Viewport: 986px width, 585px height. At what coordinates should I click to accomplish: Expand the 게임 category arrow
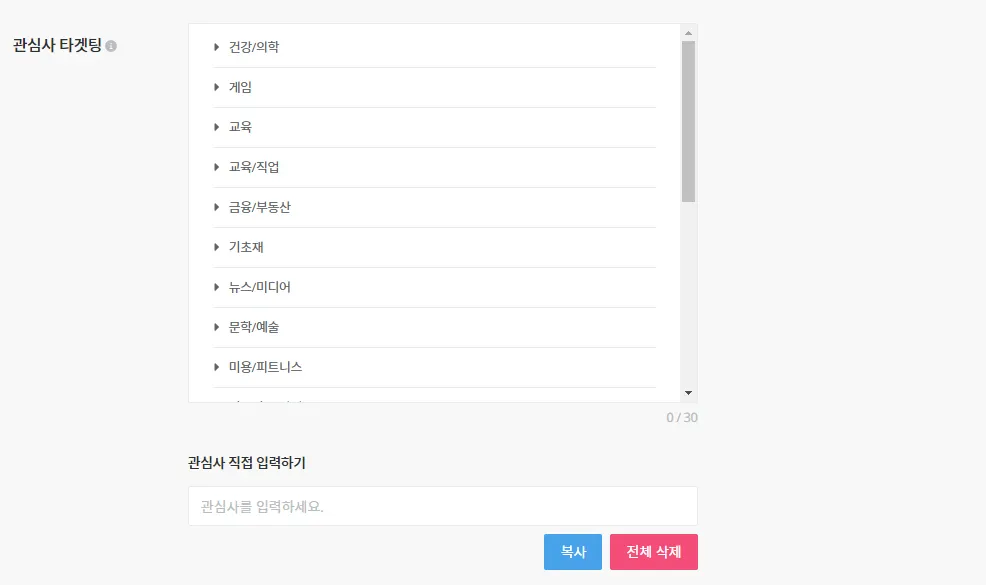coord(216,87)
